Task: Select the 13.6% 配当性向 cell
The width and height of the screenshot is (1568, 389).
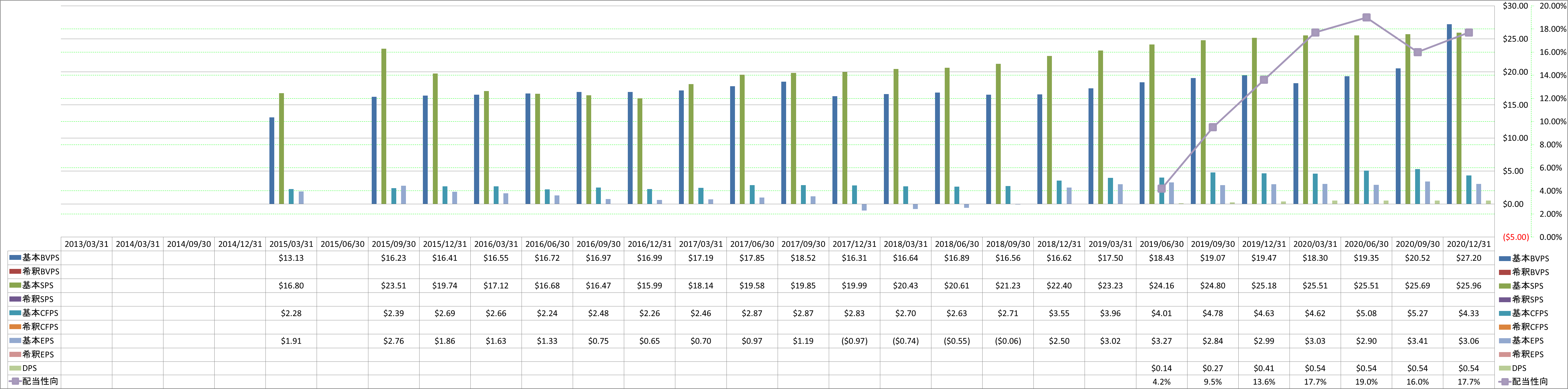Action: tap(1264, 382)
